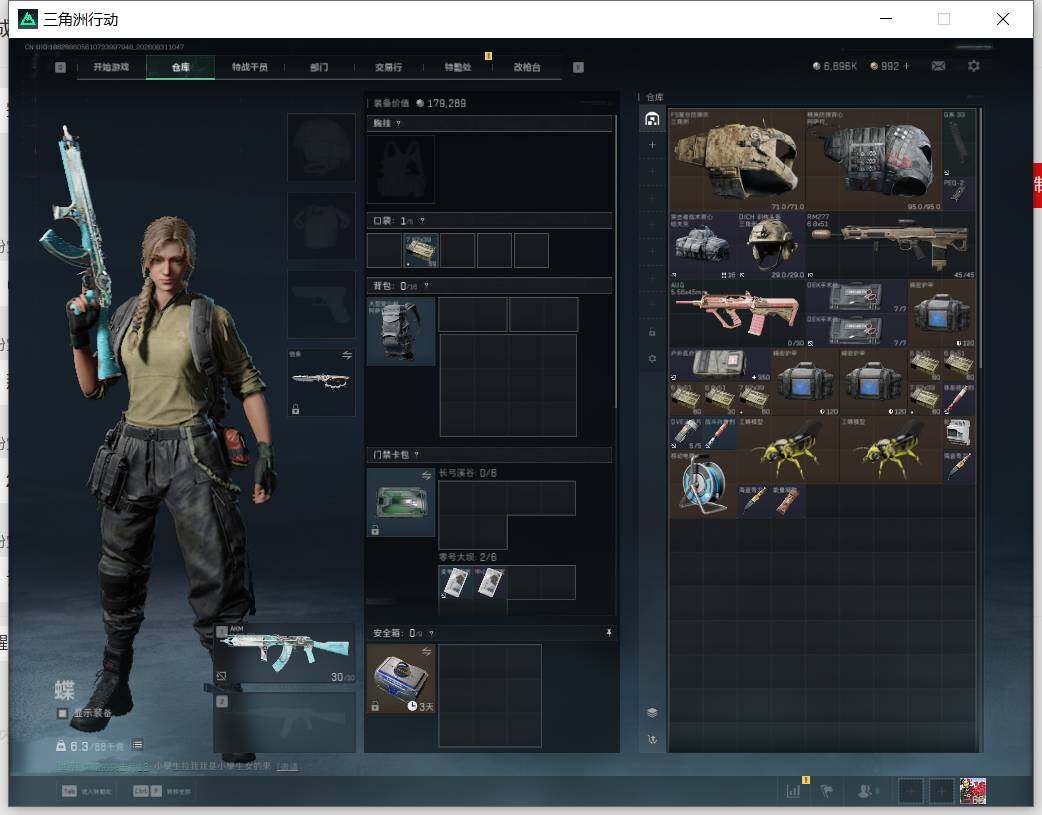The image size is (1042, 815).
Task: Select the safe box with 3天 timer
Action: tap(401, 679)
